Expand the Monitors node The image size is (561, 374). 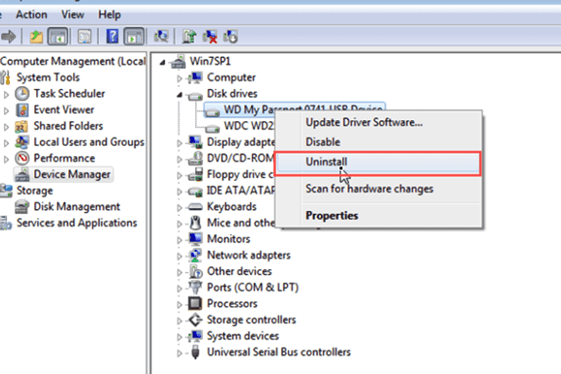180,240
